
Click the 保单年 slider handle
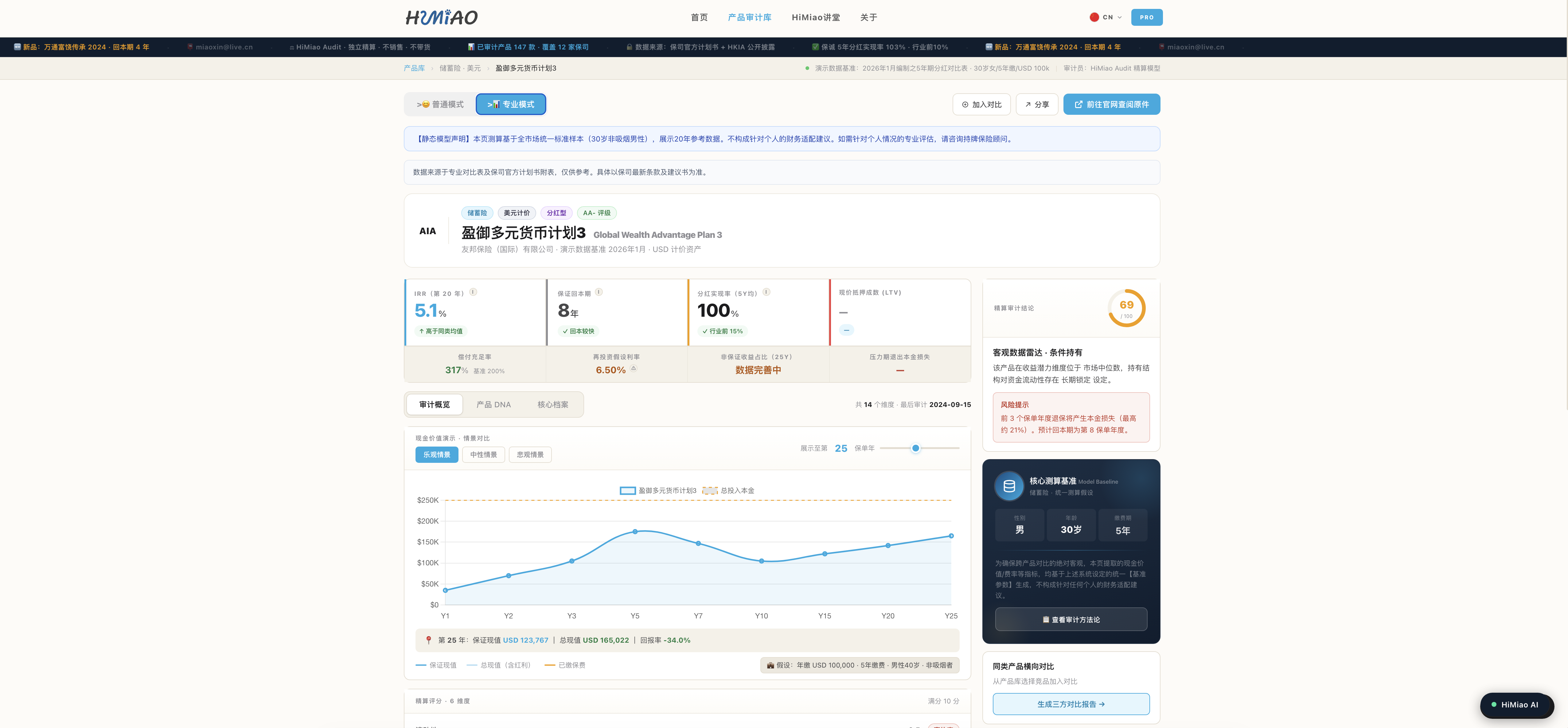(x=915, y=448)
